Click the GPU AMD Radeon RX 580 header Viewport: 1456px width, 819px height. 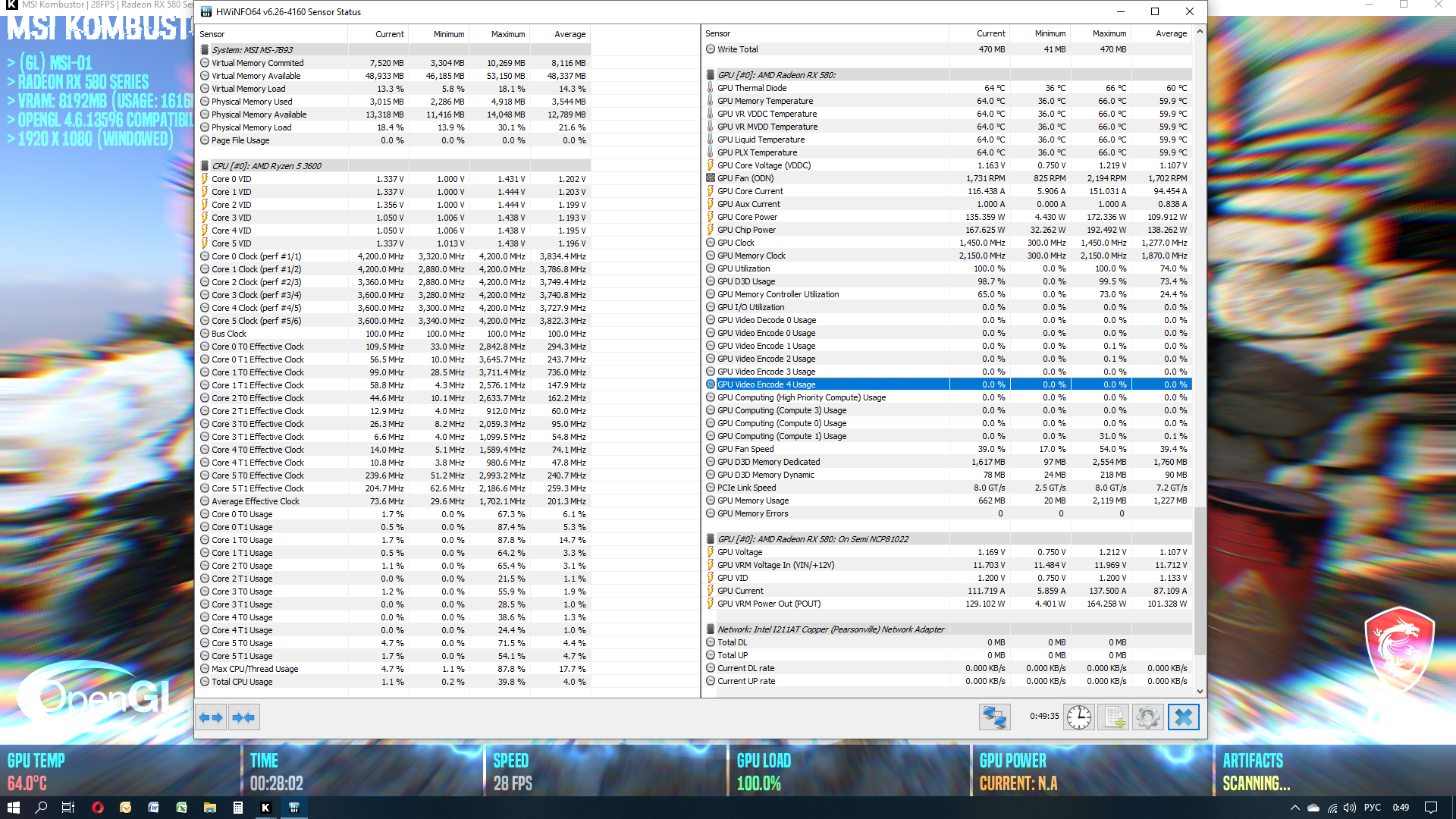[776, 75]
